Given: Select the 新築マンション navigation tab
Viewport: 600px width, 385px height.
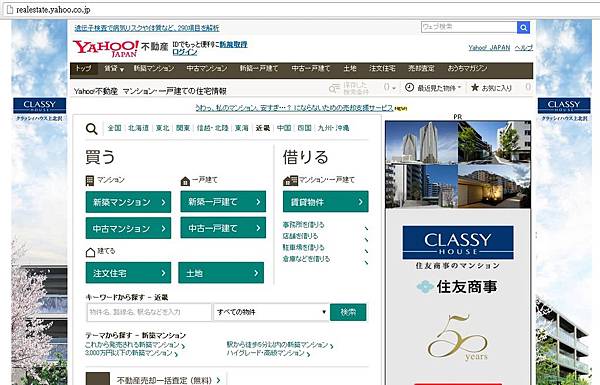Looking at the screenshot, I should (153, 69).
